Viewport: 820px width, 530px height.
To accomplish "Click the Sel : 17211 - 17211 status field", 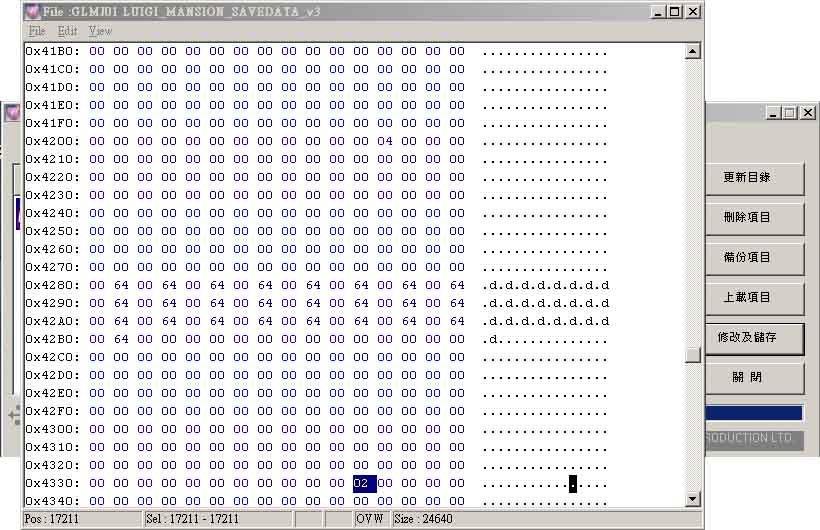I will click(x=218, y=519).
